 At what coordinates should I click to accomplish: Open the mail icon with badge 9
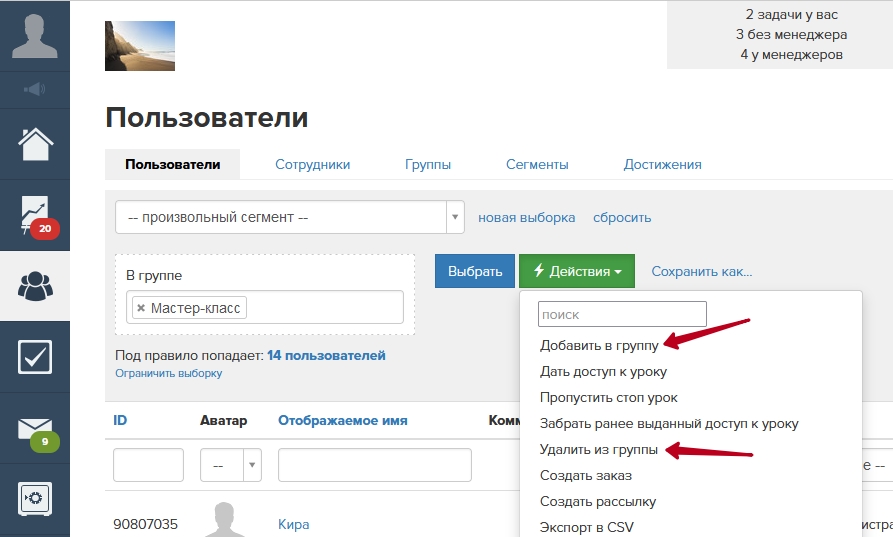34,428
